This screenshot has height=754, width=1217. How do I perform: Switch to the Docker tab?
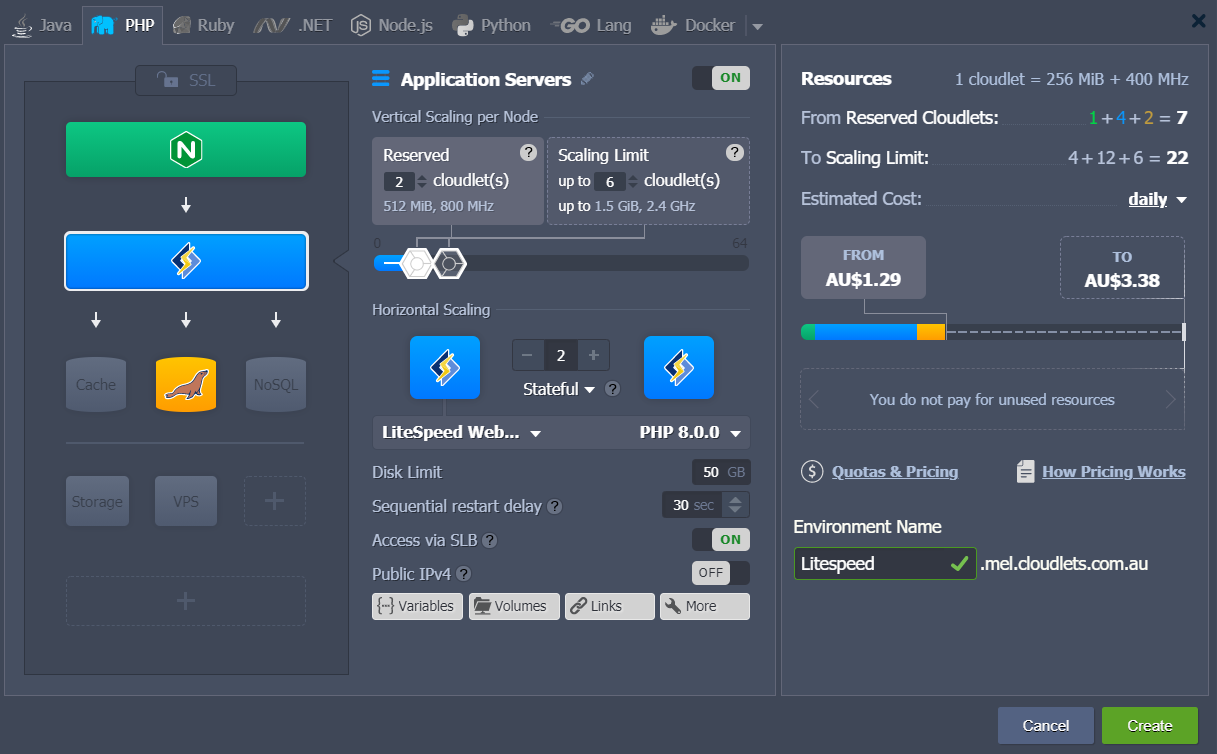694,25
